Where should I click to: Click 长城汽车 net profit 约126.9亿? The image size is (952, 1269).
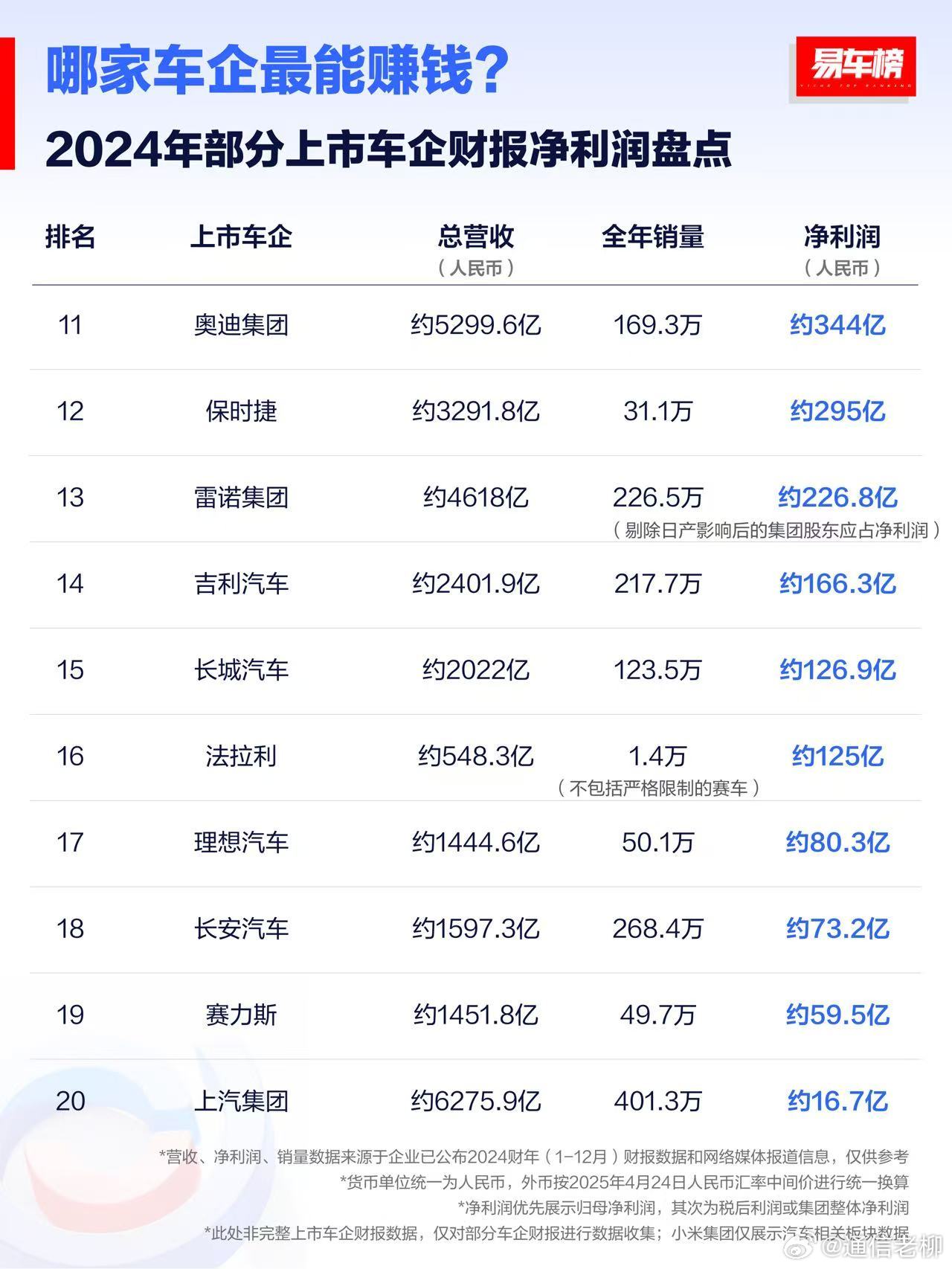point(837,669)
